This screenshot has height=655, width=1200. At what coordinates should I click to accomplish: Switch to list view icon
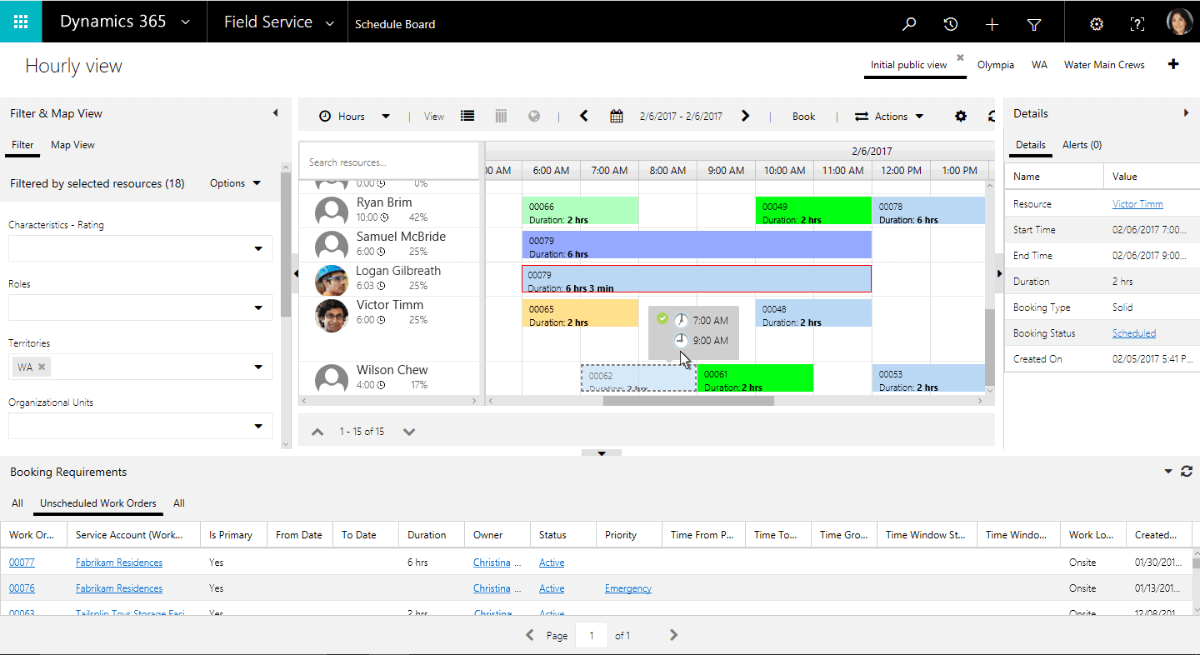pos(467,116)
